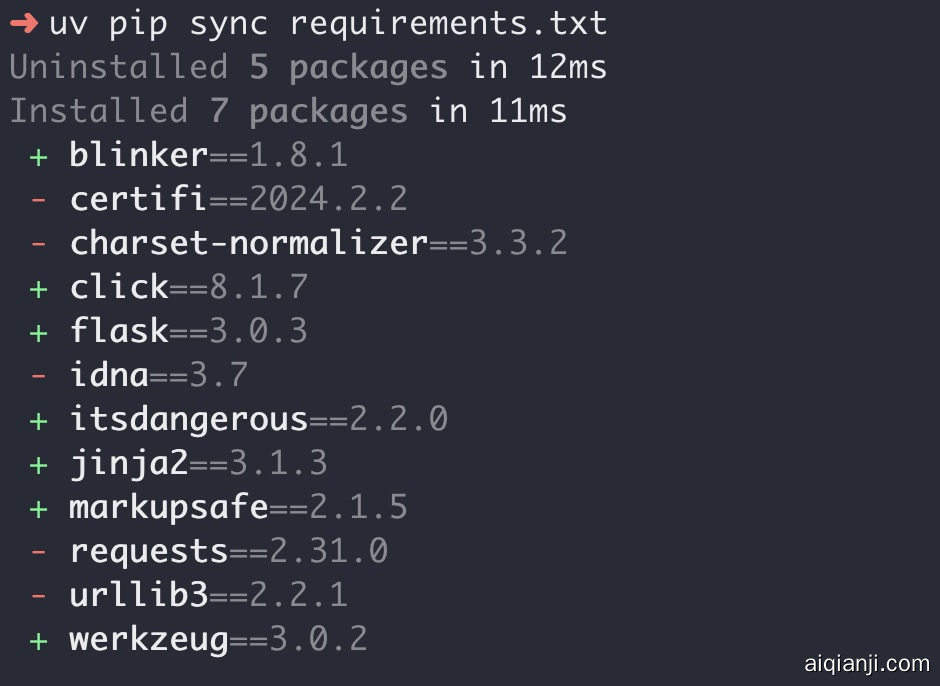
Task: Click the plus marker beside markupsafe
Action: point(39,507)
